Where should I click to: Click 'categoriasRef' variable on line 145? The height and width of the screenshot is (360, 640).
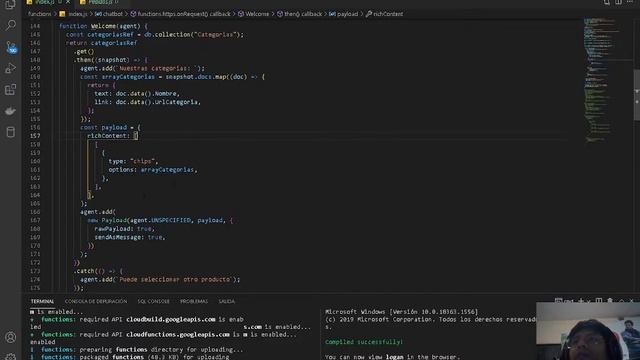click(110, 35)
